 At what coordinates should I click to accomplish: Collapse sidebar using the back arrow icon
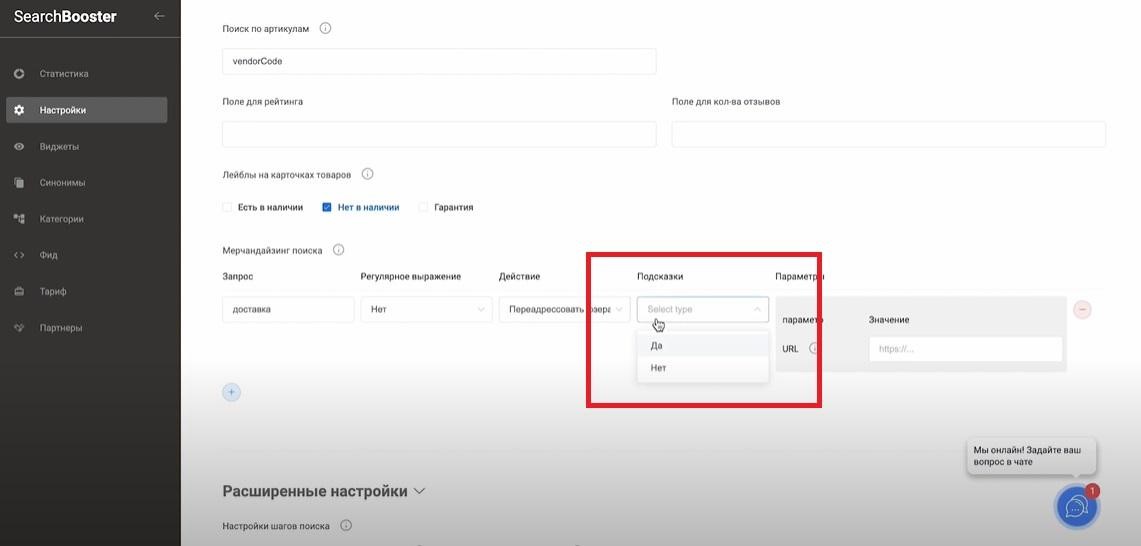coord(159,16)
